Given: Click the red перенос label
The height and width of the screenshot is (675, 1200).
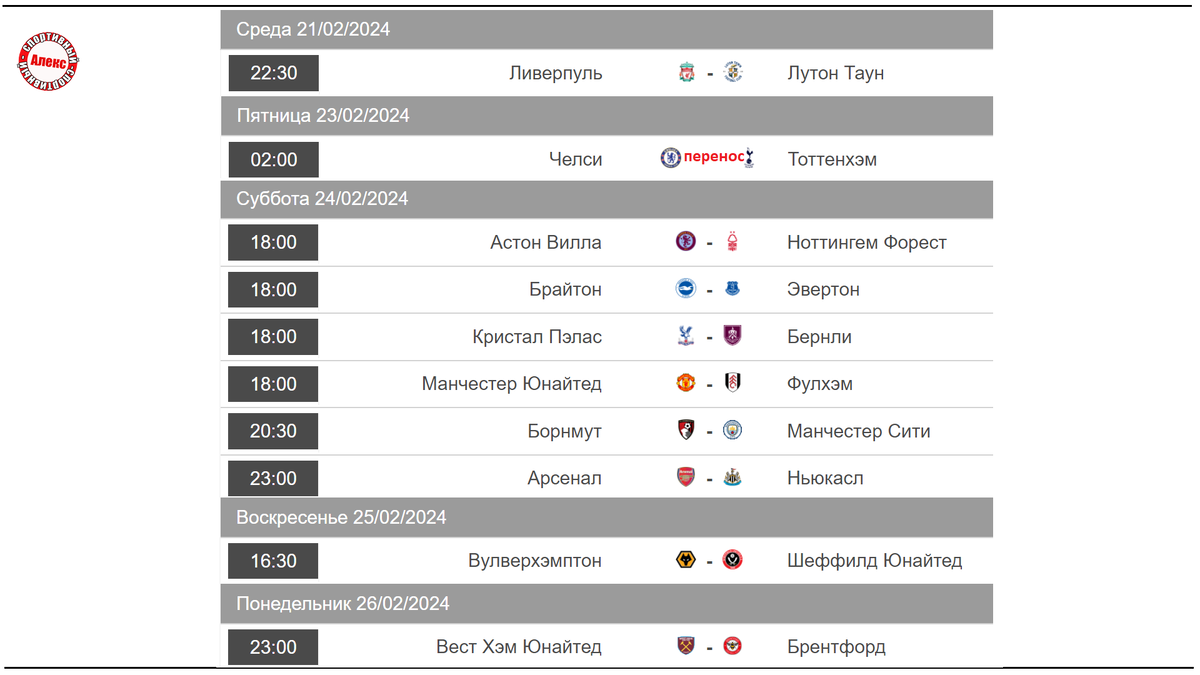Looking at the screenshot, I should click(x=714, y=158).
